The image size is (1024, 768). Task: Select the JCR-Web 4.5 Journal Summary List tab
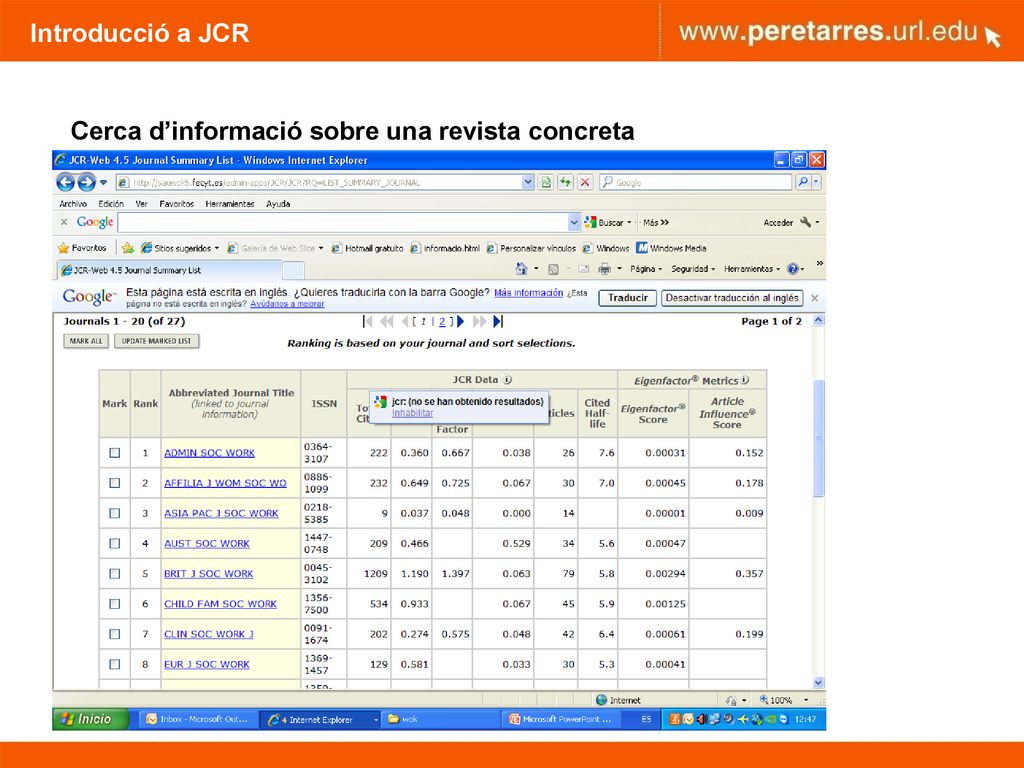pos(170,270)
